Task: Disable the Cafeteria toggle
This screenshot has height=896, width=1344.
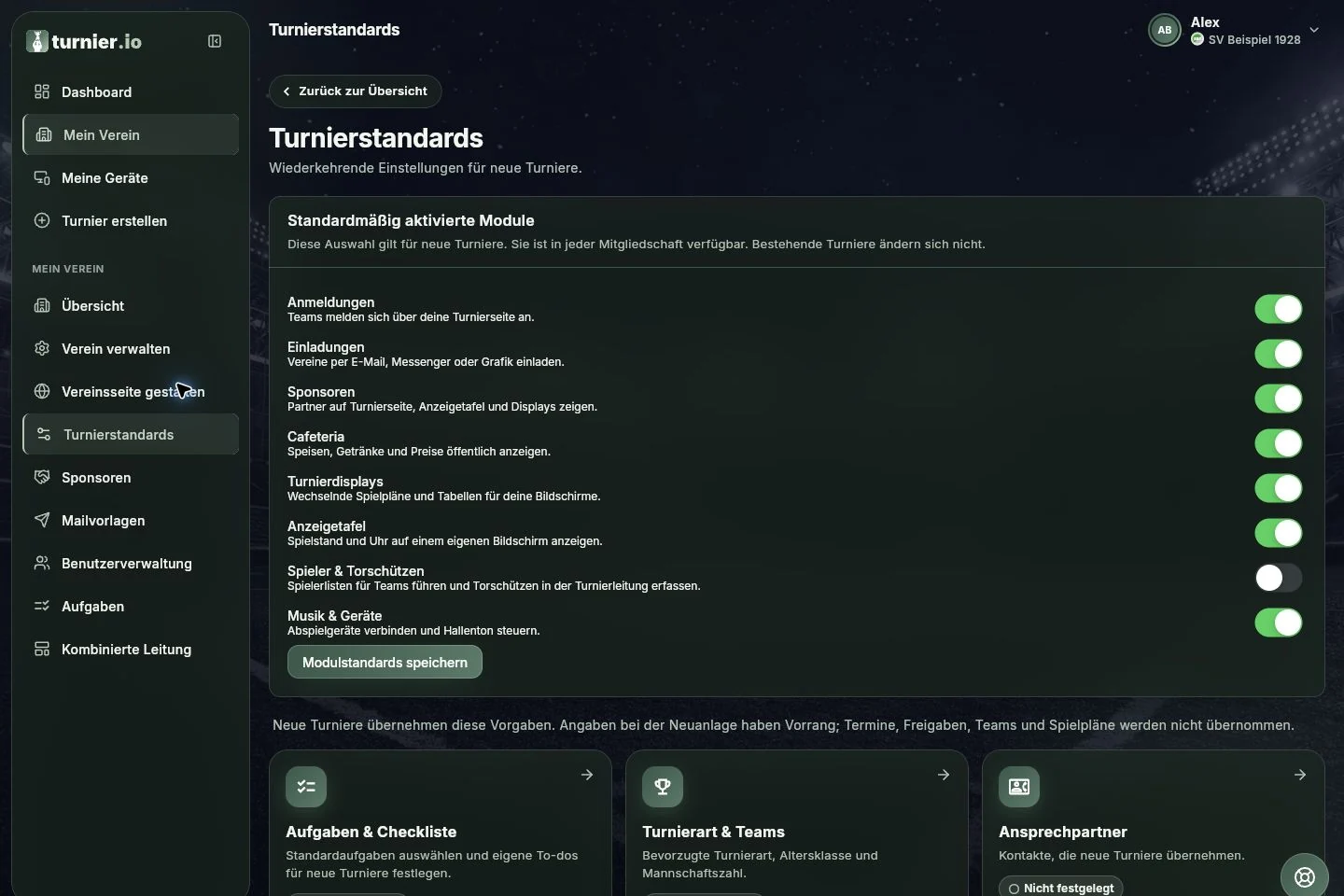Action: coord(1278,443)
